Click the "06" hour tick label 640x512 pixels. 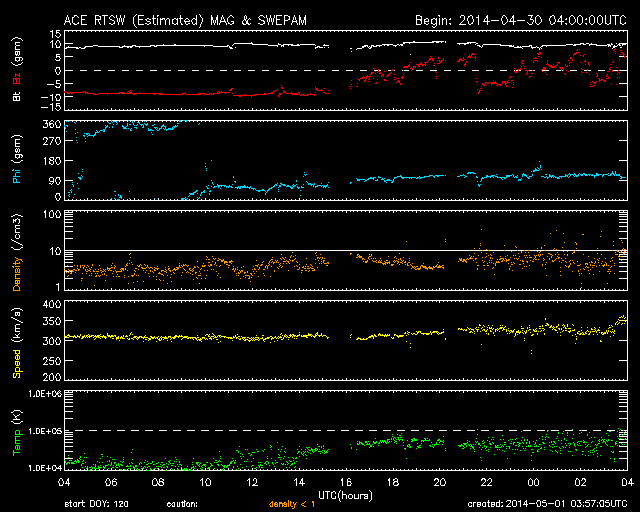click(x=111, y=482)
